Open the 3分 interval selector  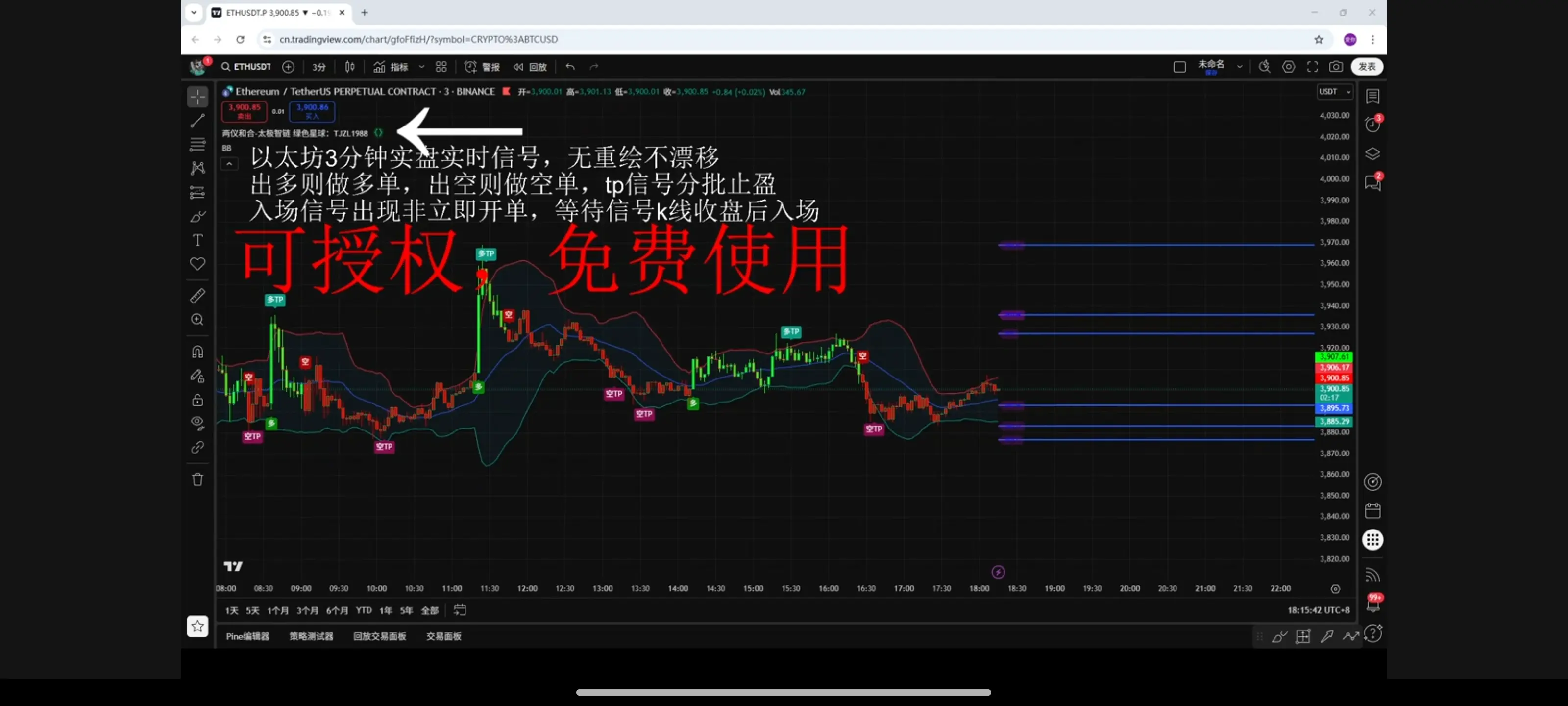click(319, 67)
